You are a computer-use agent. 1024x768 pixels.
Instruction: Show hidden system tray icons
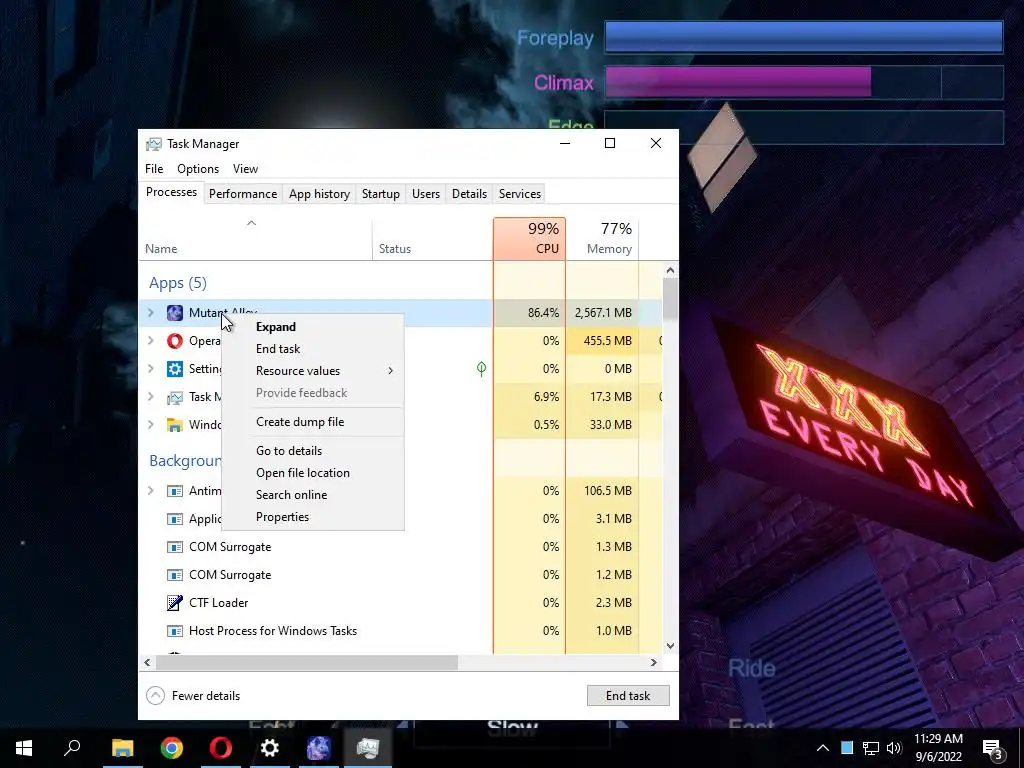tap(823, 748)
